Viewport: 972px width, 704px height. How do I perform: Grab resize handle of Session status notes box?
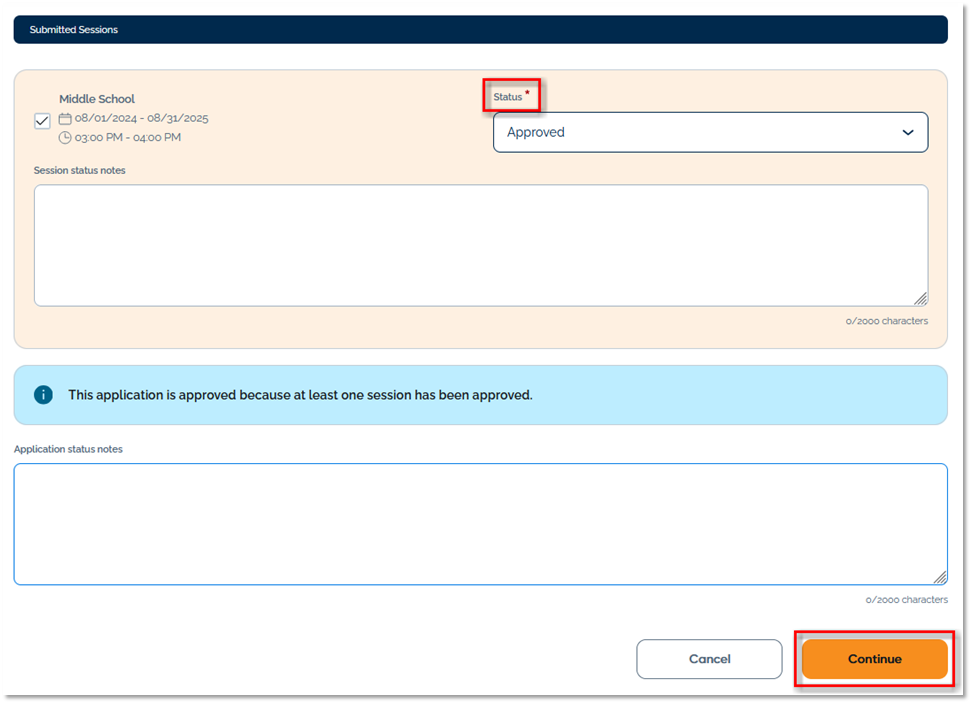coord(920,298)
